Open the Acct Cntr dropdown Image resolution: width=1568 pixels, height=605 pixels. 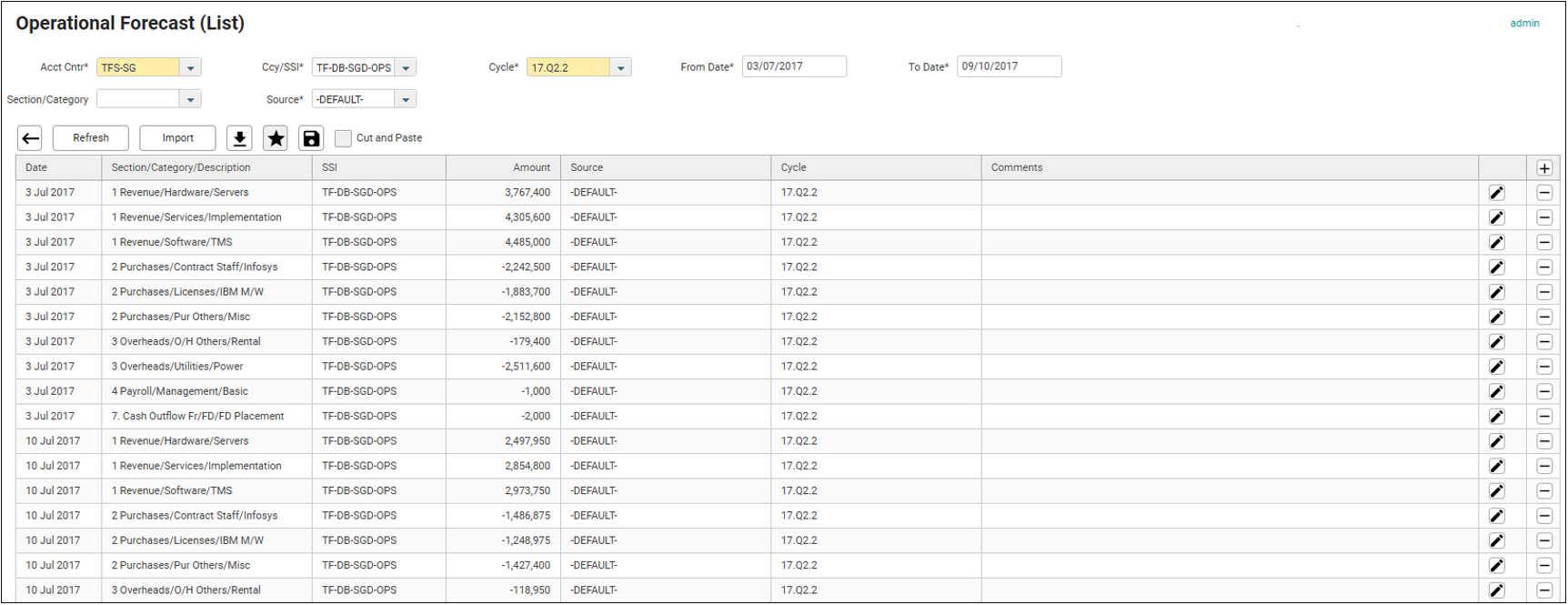(x=190, y=68)
